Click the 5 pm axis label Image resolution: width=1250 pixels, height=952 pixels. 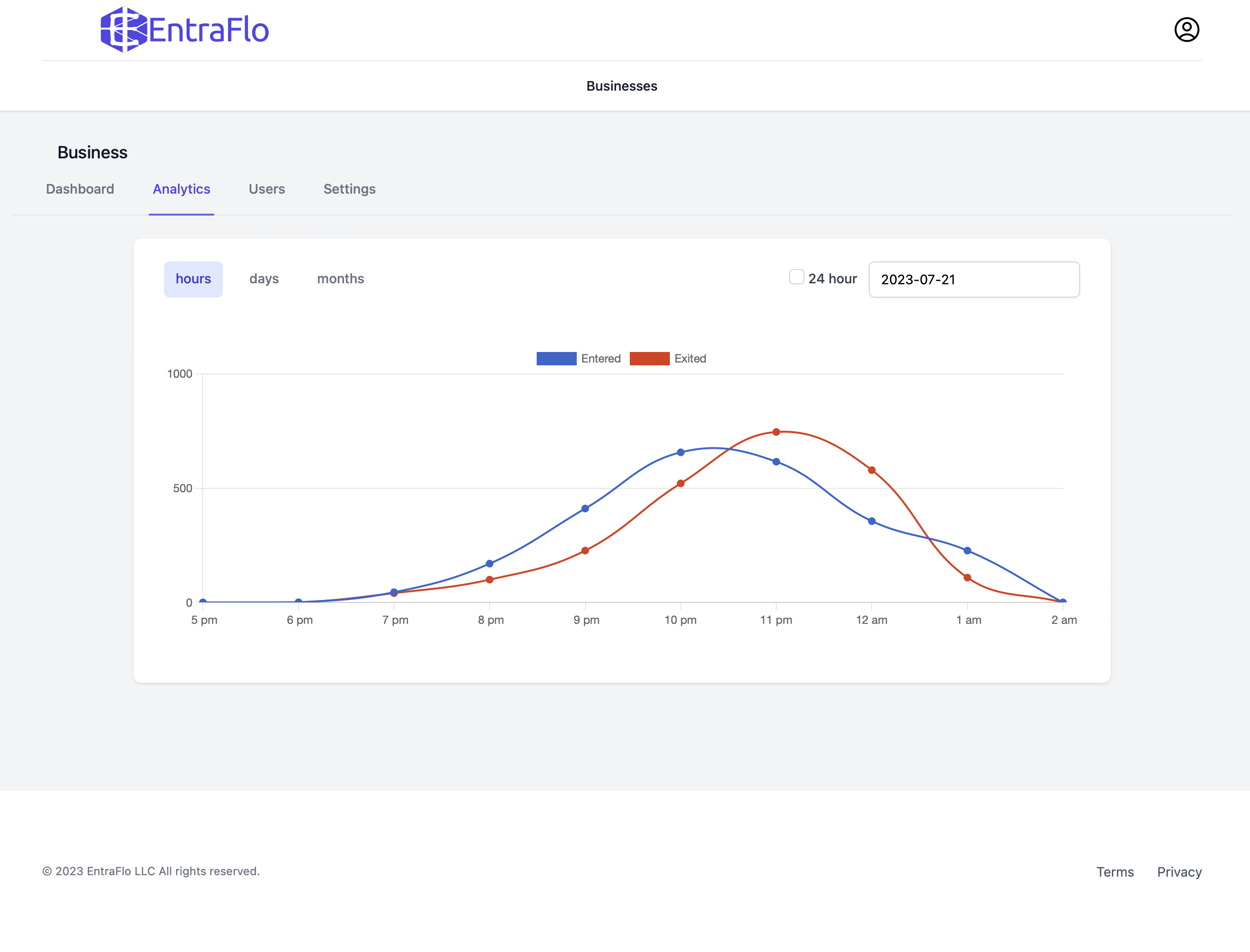tap(204, 620)
